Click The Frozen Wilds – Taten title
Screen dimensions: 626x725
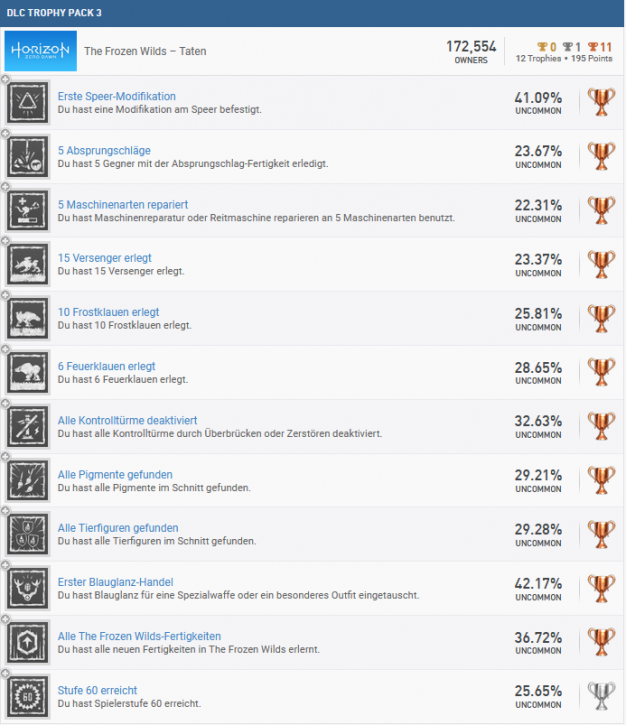coord(145,51)
